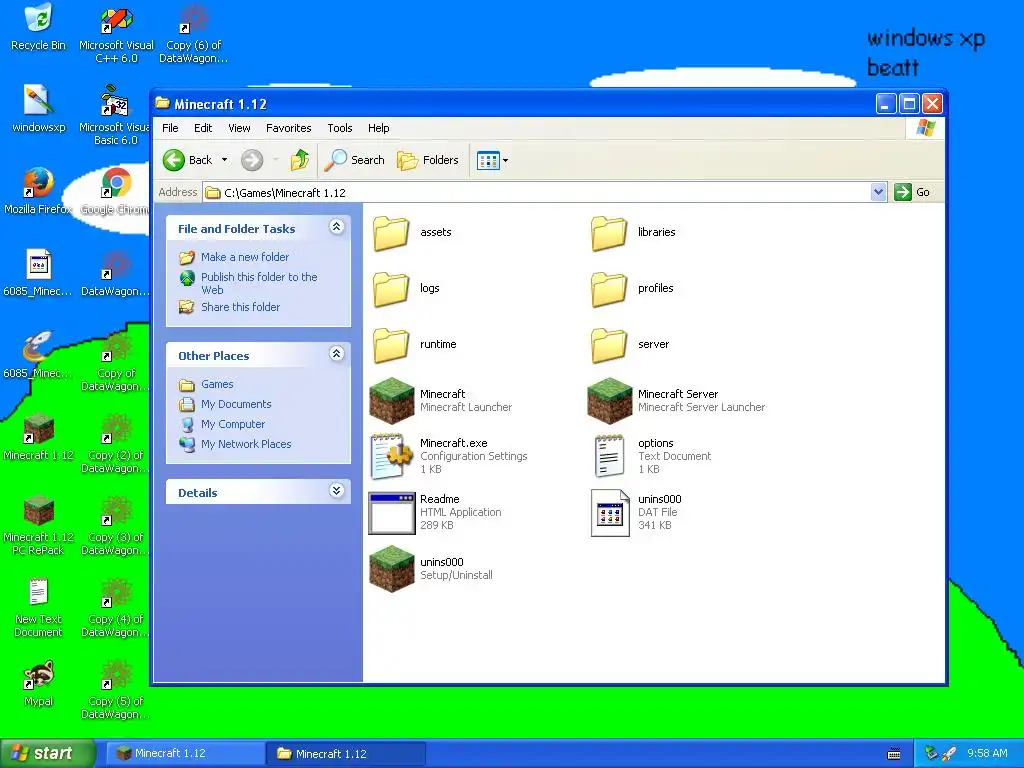Image resolution: width=1024 pixels, height=768 pixels.
Task: Select Copy (4) of DataWagon desktop icon
Action: tap(116, 607)
